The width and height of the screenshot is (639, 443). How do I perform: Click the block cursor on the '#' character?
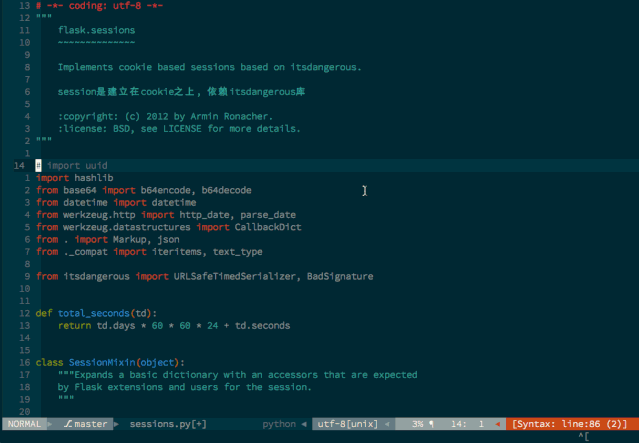pos(38,165)
